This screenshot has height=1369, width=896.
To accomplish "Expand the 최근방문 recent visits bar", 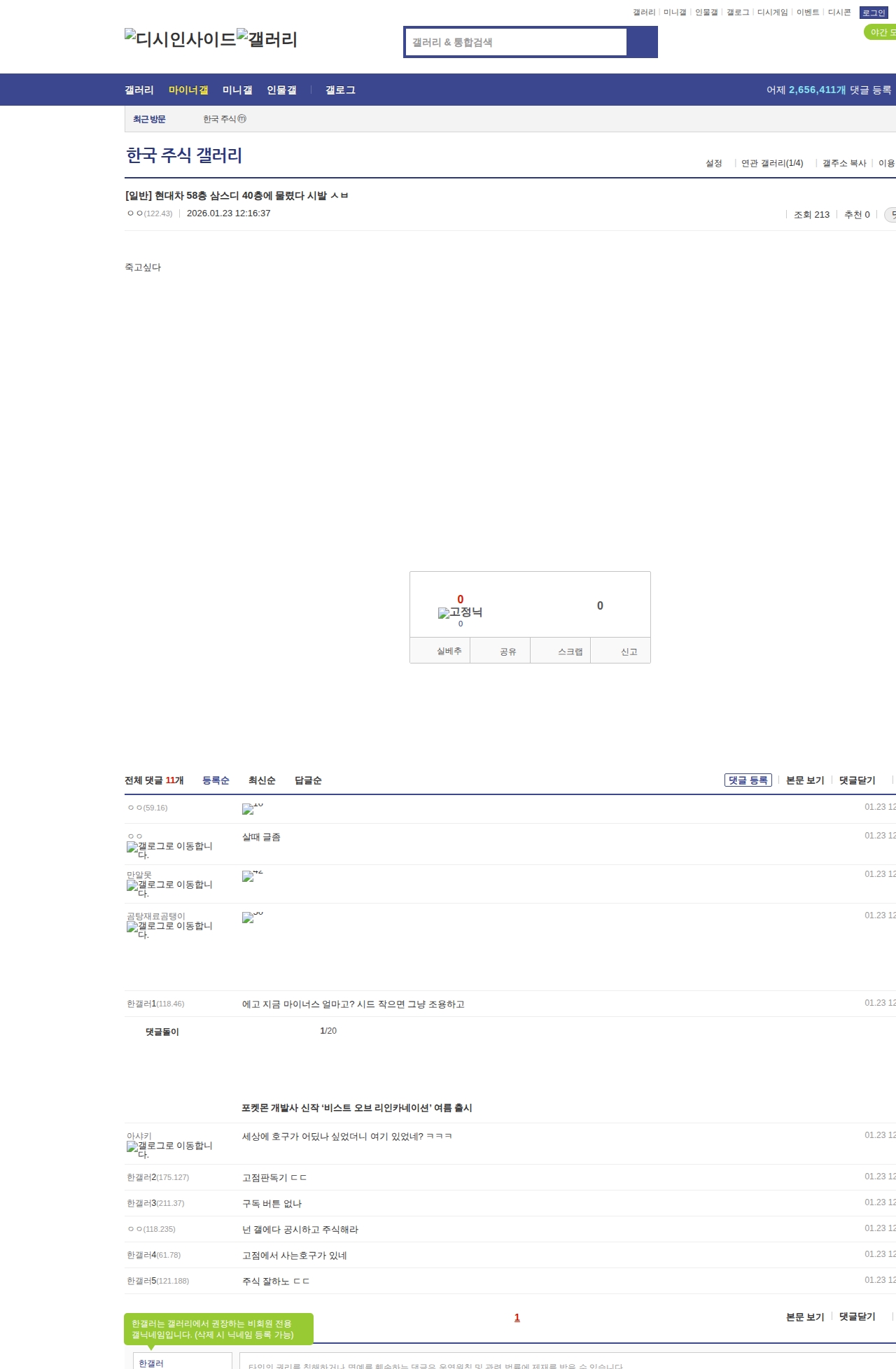I will click(149, 119).
